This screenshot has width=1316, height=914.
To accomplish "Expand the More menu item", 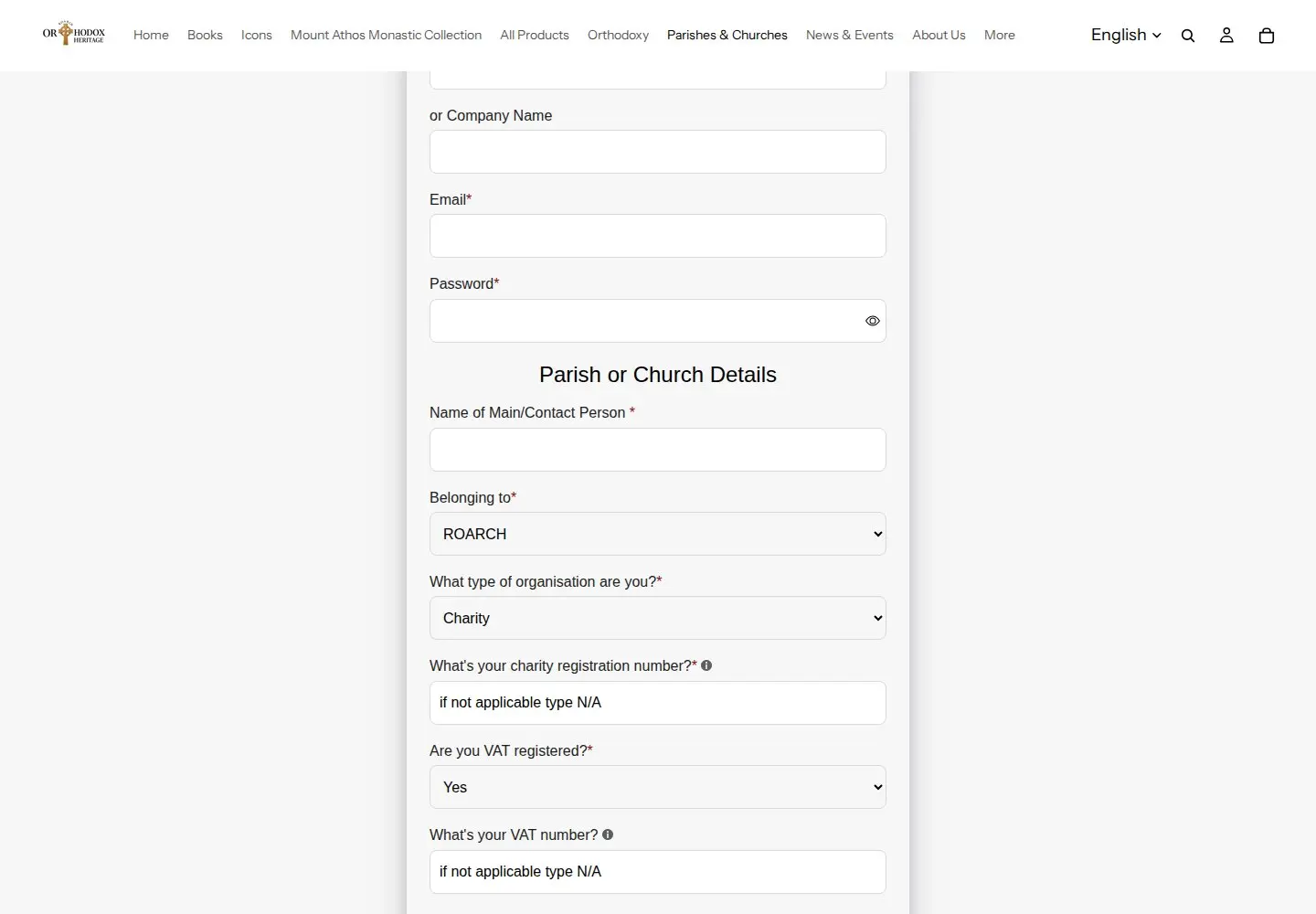I will click(x=1000, y=35).
